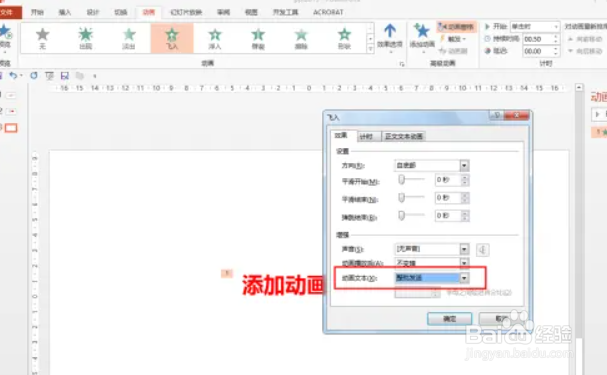The height and width of the screenshot is (375, 607).
Task: Click 向后移动 move later arrow
Action: point(585,51)
